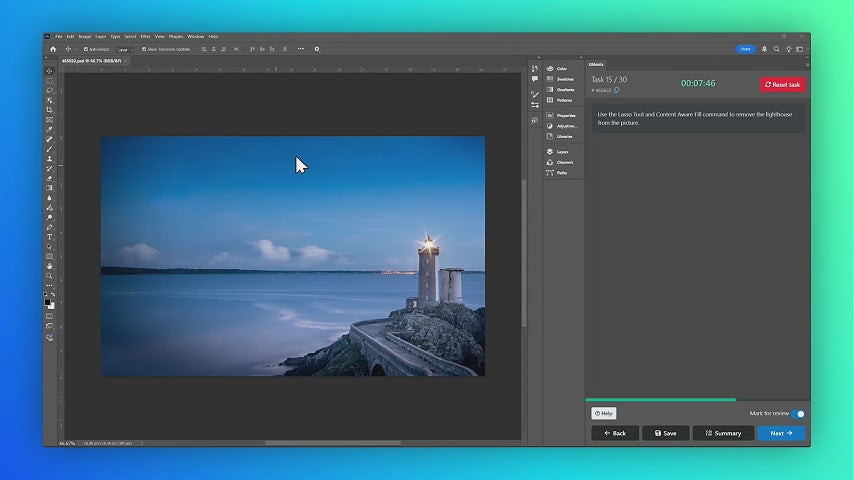Open the Auto-Select Layer dropdown

pyautogui.click(x=125, y=49)
